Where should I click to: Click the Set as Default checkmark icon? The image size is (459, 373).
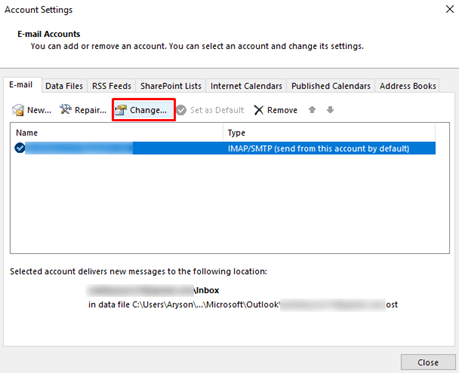[181, 110]
